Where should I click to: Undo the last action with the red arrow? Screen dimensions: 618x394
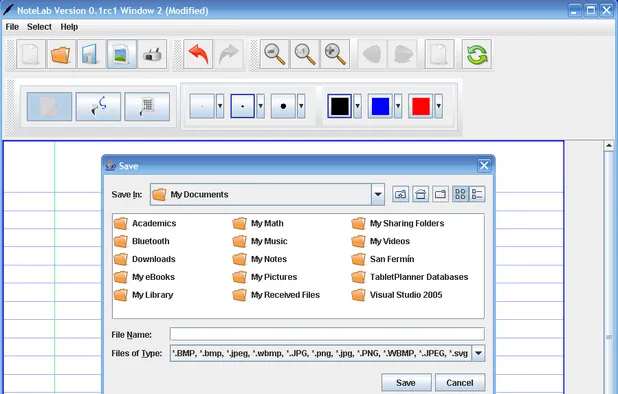point(198,54)
